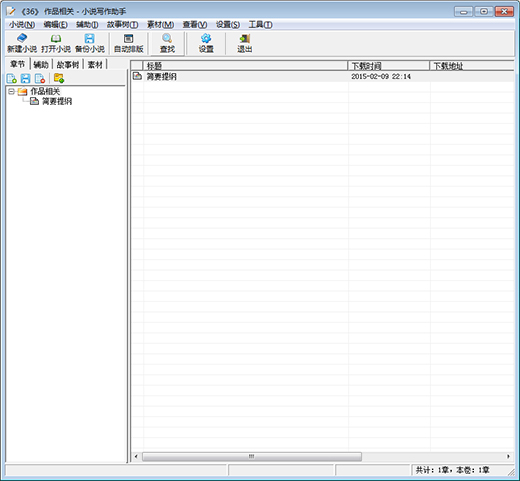This screenshot has height=481, width=520.
Task: Click the 2015-02-09 22:14 cell
Action: (x=381, y=77)
